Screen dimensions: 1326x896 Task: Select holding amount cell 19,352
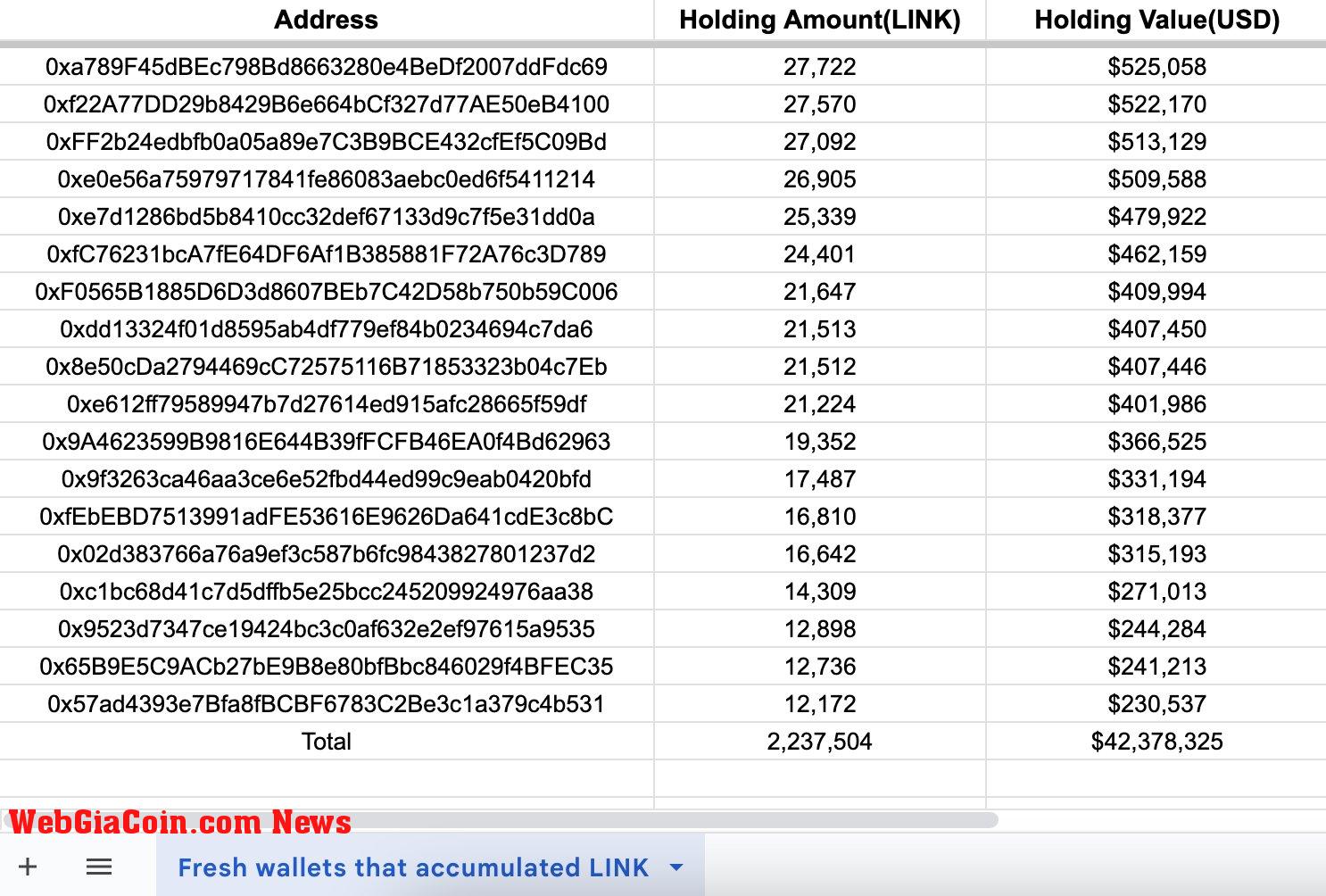pos(820,442)
